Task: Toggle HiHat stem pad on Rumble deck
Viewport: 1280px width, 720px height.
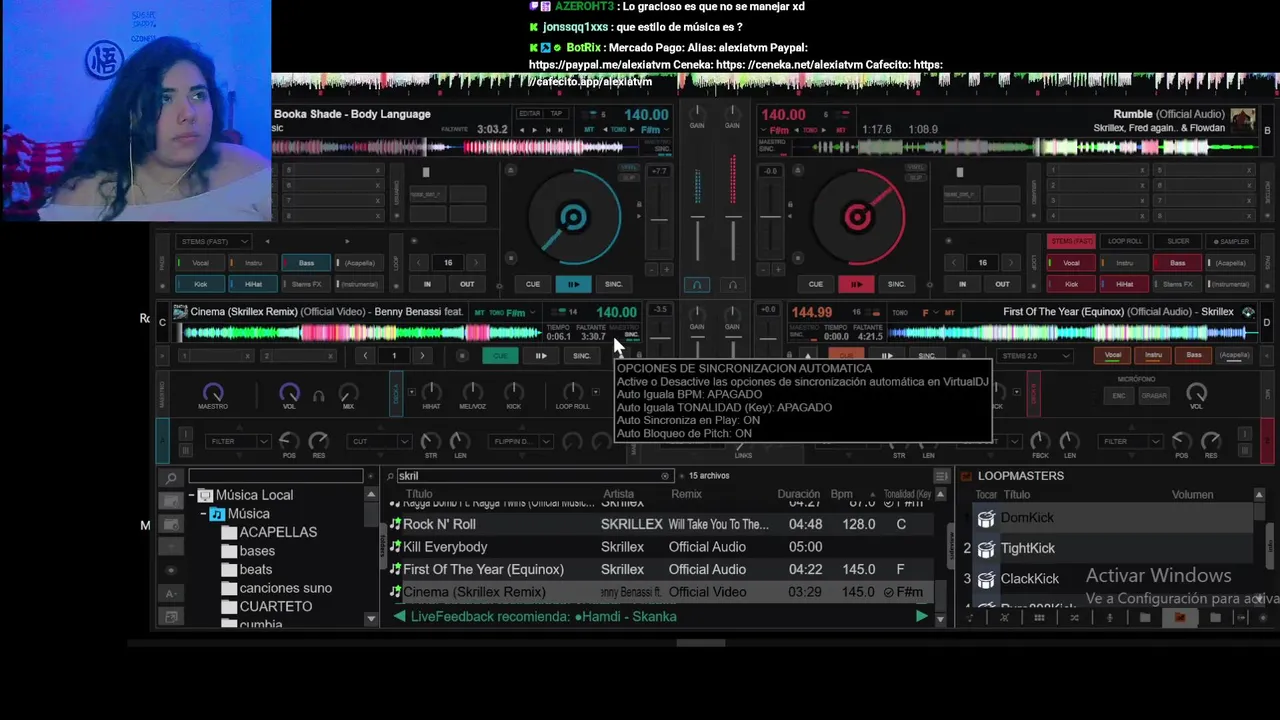Action: (1124, 284)
